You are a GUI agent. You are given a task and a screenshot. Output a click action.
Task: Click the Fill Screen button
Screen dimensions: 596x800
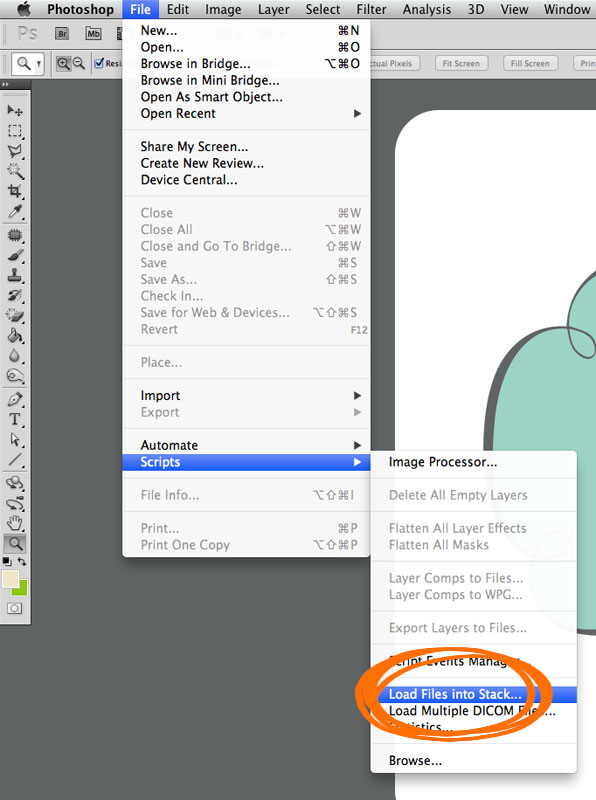pyautogui.click(x=530, y=63)
